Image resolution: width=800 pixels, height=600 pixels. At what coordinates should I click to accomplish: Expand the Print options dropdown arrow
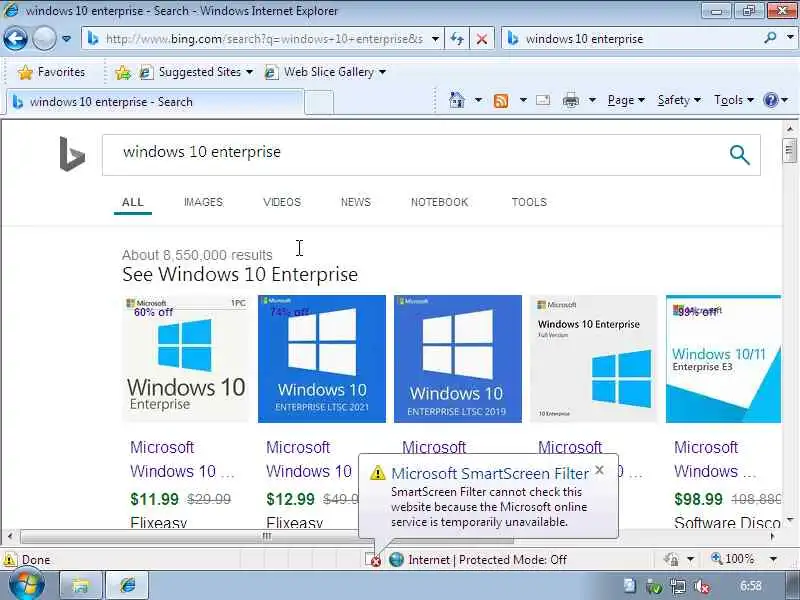click(x=592, y=100)
